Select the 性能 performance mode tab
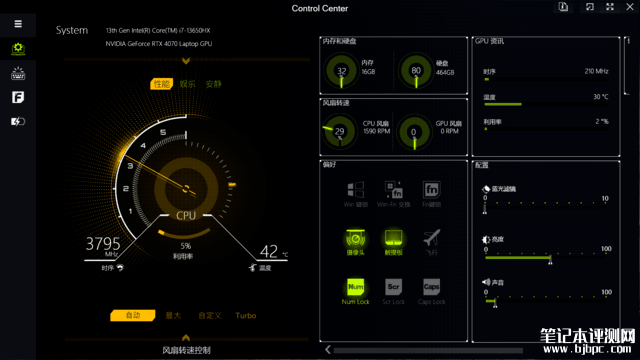The height and width of the screenshot is (360, 640). pyautogui.click(x=162, y=84)
